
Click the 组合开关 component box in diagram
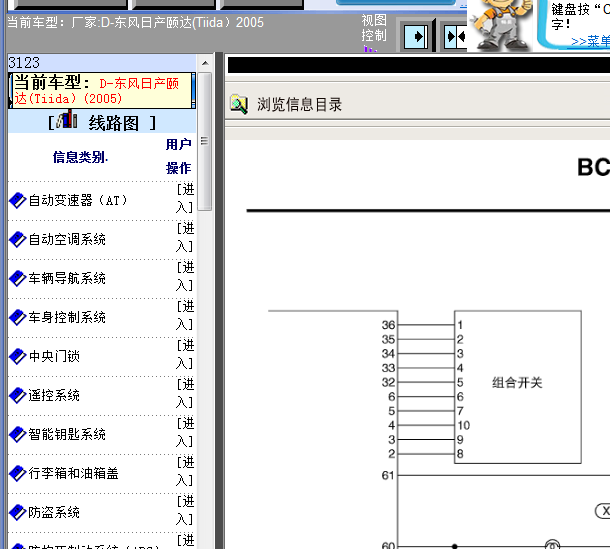coord(517,387)
